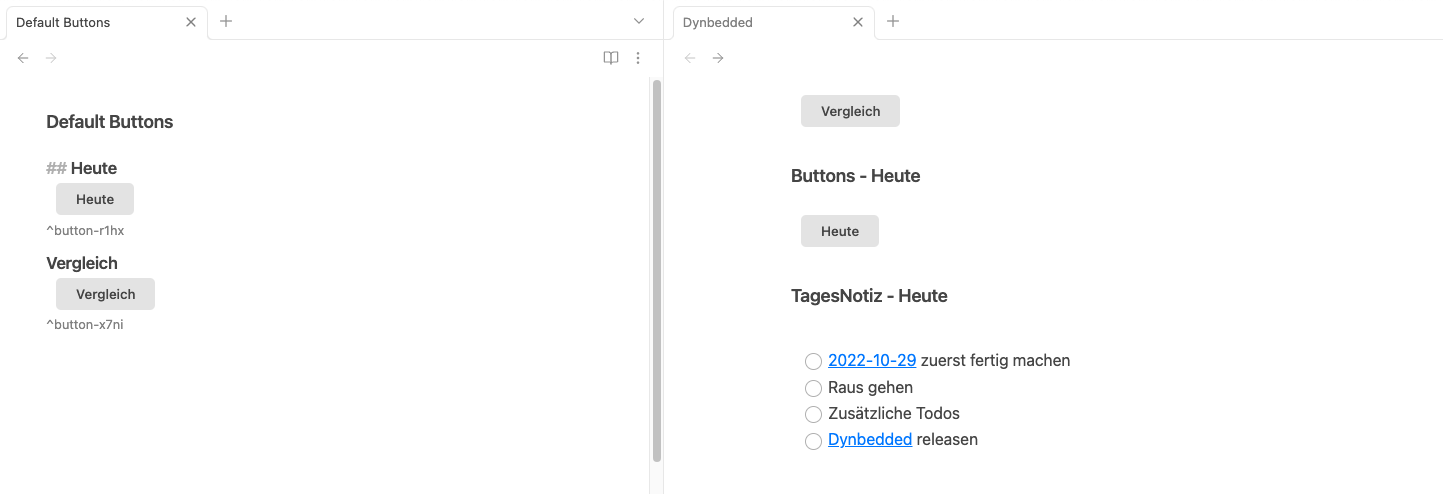Add a new tab beside Default Buttons
The image size is (1443, 494).
point(226,21)
